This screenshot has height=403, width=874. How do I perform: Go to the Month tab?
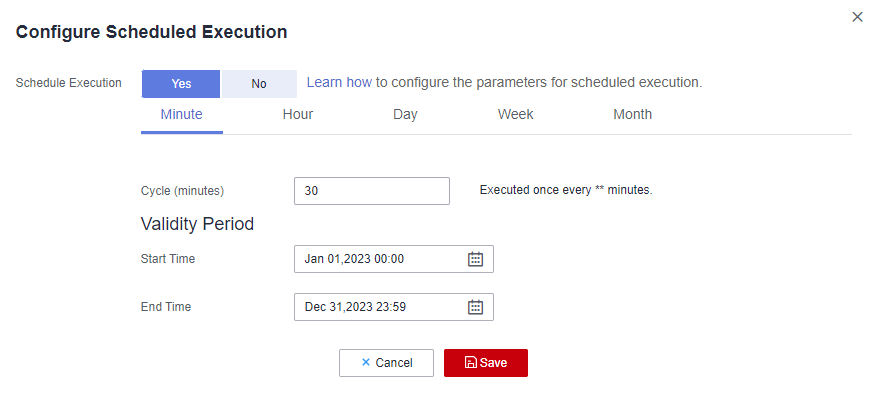[632, 114]
